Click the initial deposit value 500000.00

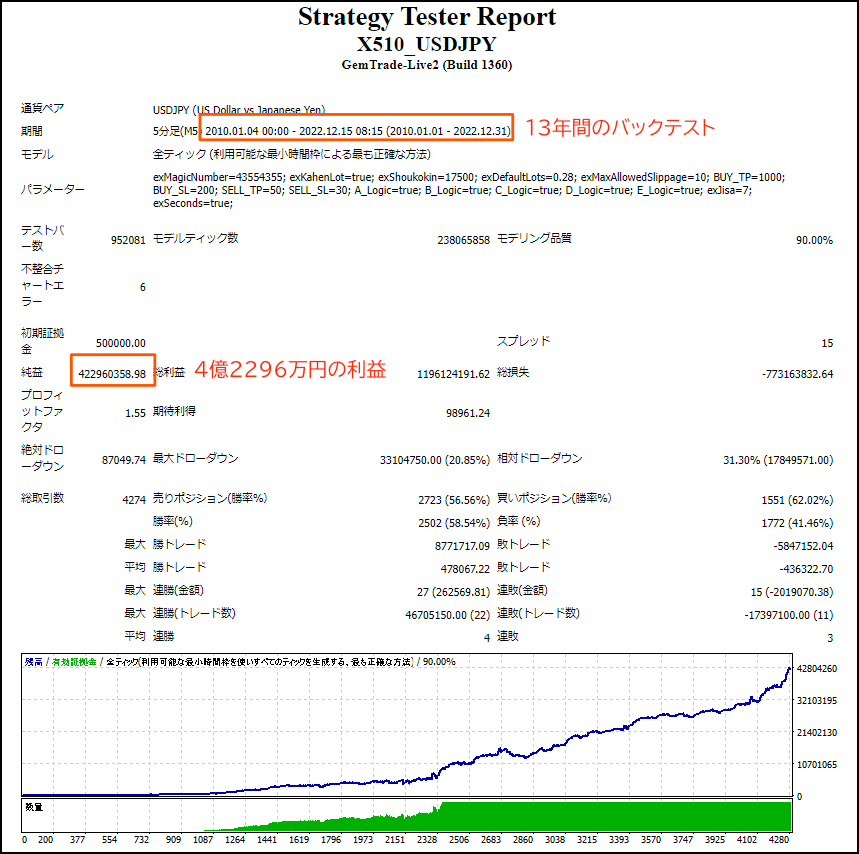tap(121, 343)
